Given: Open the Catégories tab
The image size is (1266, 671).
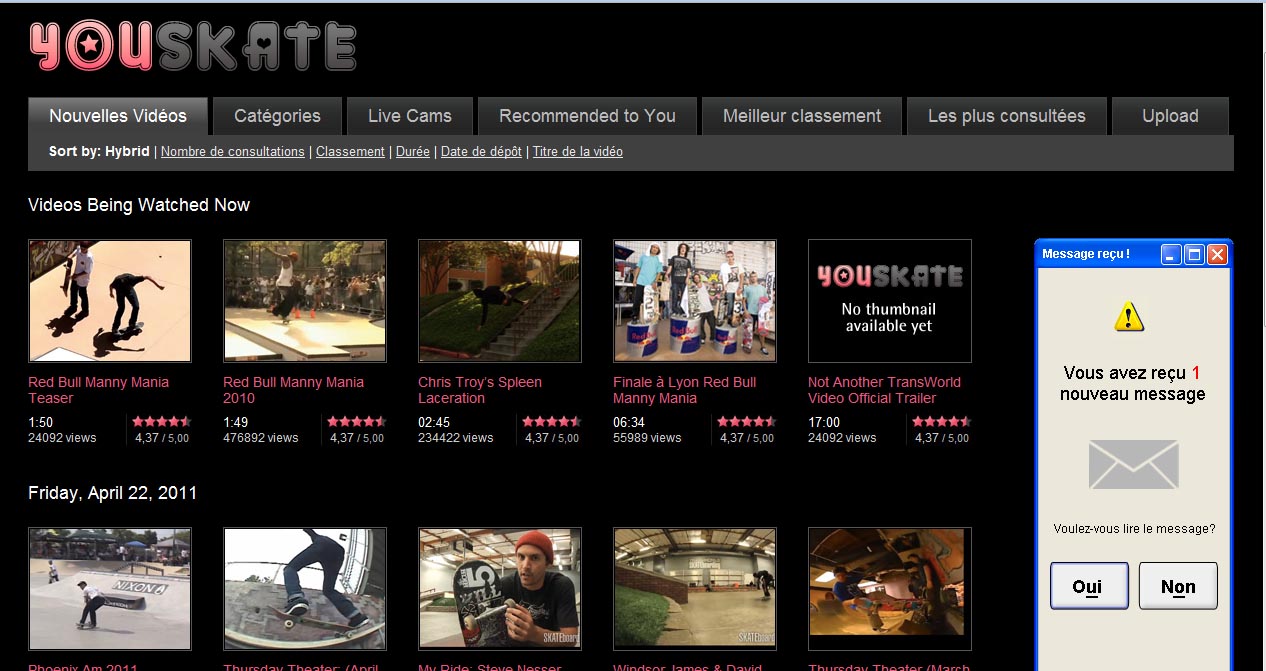Looking at the screenshot, I should (277, 116).
